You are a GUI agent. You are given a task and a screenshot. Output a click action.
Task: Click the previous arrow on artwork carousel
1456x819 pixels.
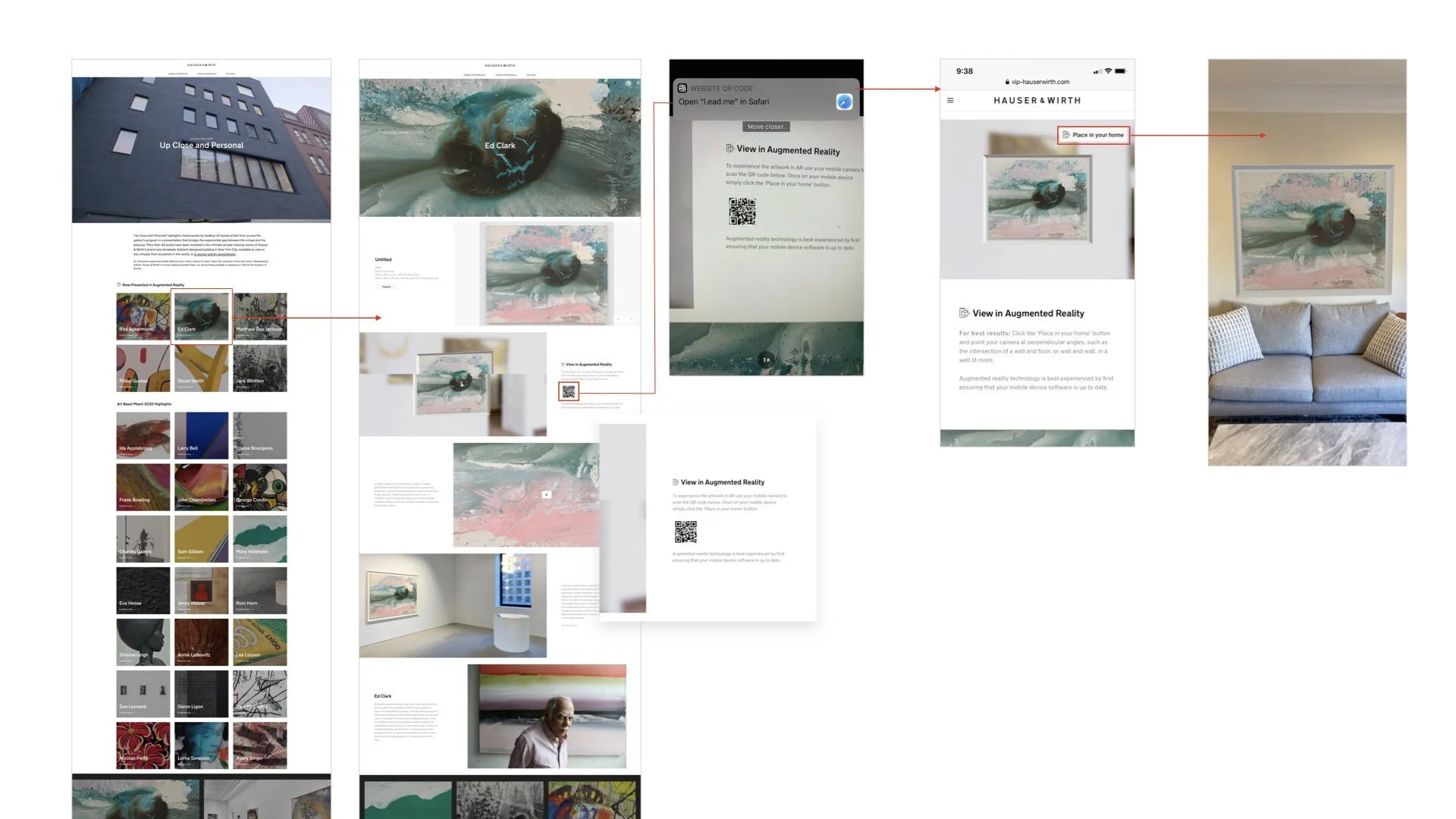pos(619,319)
